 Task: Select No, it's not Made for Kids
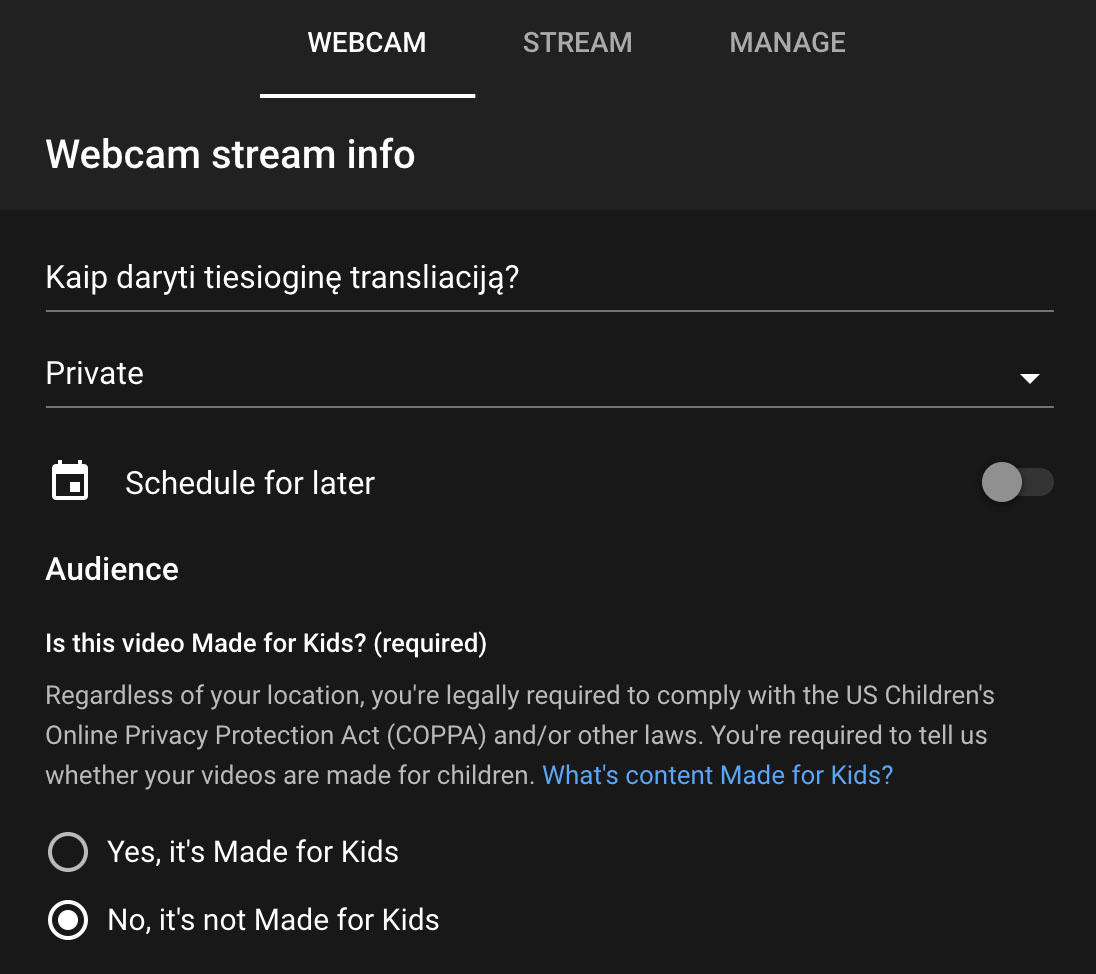pyautogui.click(x=68, y=919)
